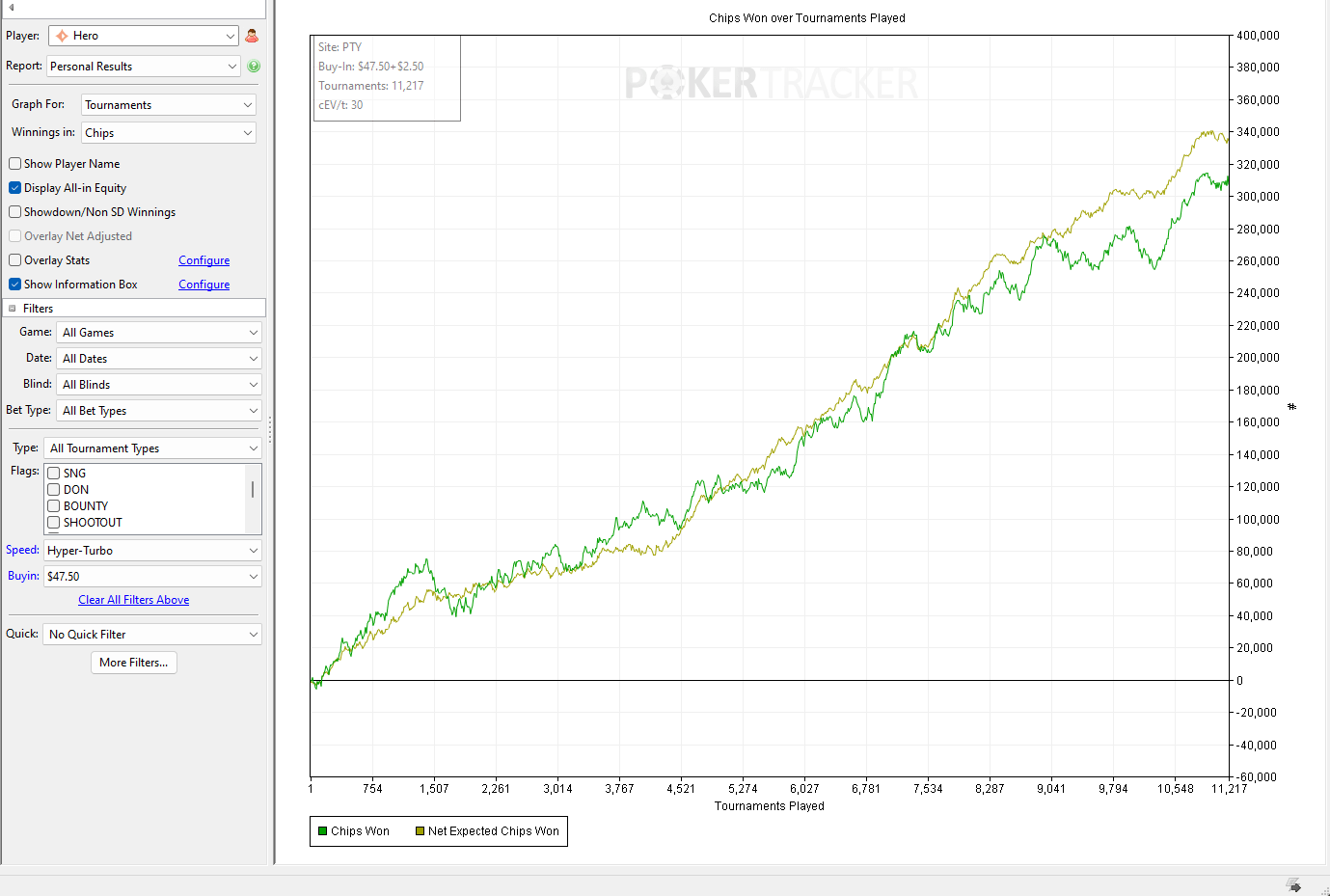
Task: Click the green help icon beside Report
Action: click(254, 67)
